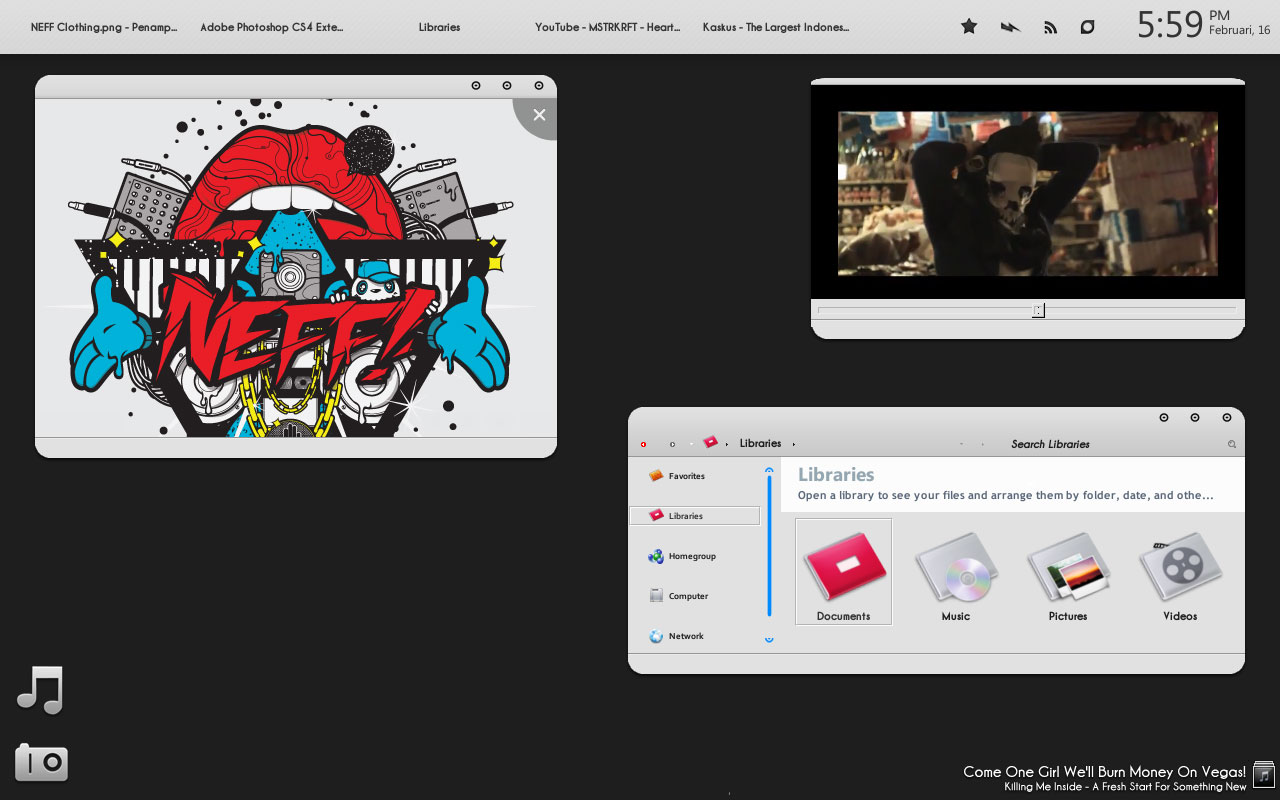This screenshot has height=800, width=1280.
Task: Switch to the Adobe Photoshop CS4 taskbar item
Action: click(272, 27)
